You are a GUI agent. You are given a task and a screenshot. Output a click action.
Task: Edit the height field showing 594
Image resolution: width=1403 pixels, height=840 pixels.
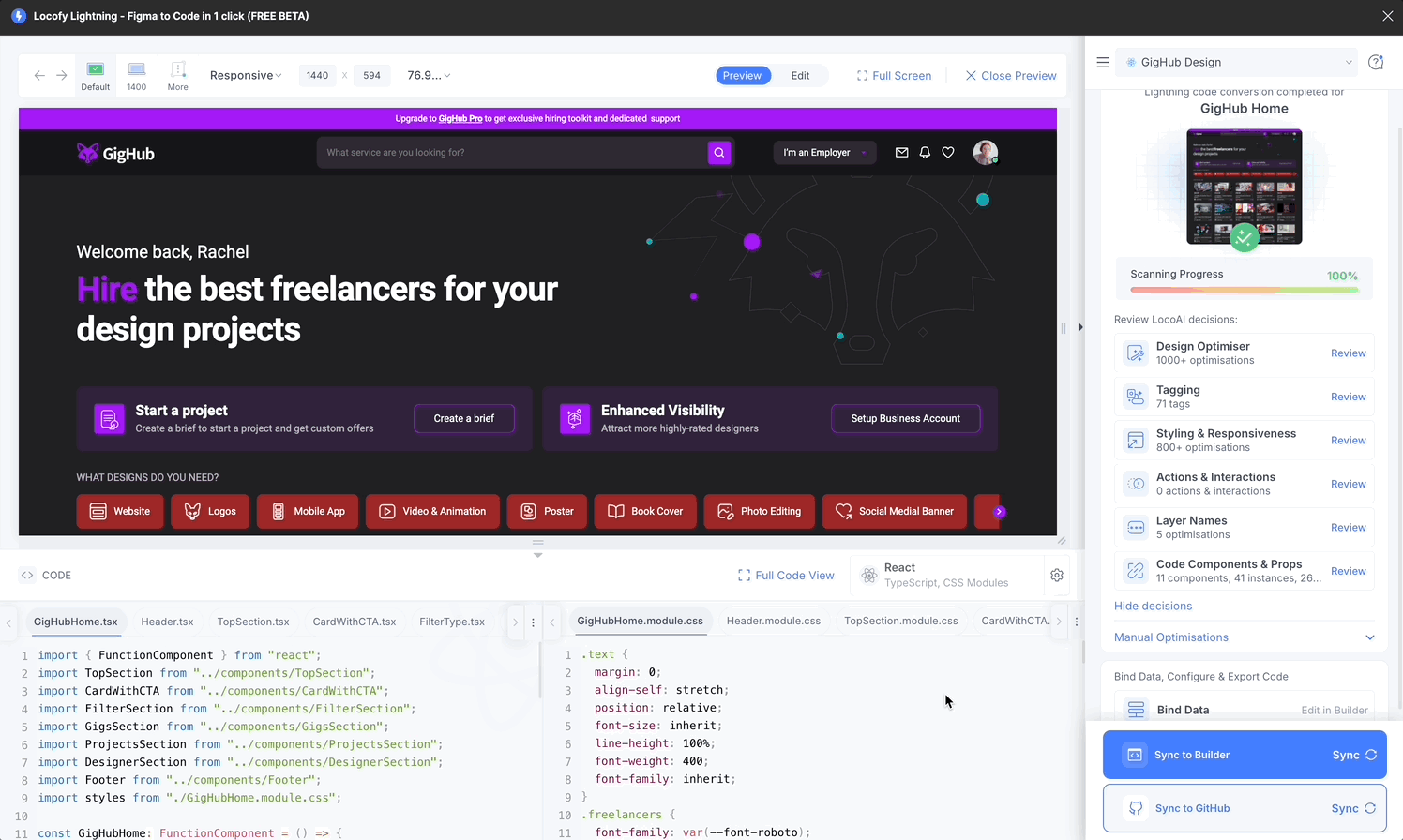click(371, 76)
